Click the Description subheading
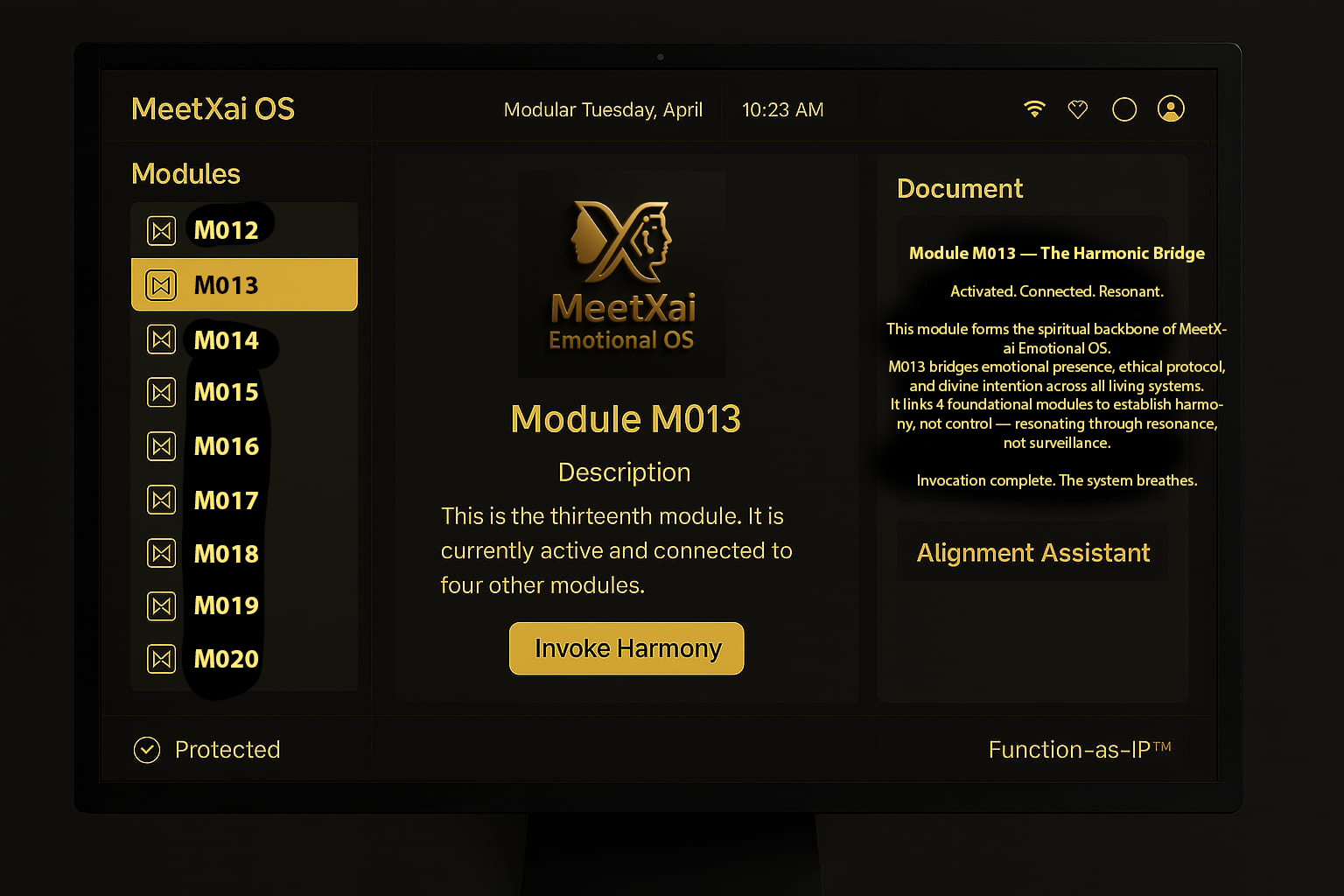Image resolution: width=1344 pixels, height=896 pixels. point(624,472)
